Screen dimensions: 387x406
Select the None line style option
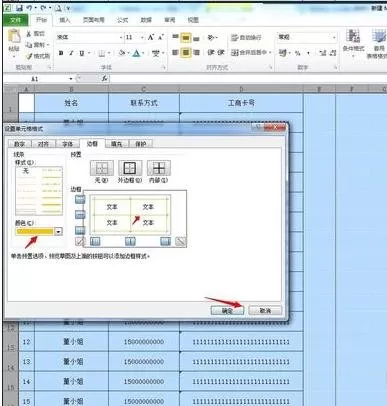[26, 171]
